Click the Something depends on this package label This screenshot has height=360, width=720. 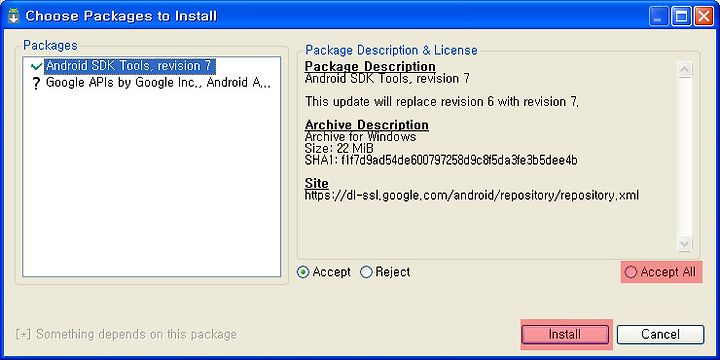point(126,334)
